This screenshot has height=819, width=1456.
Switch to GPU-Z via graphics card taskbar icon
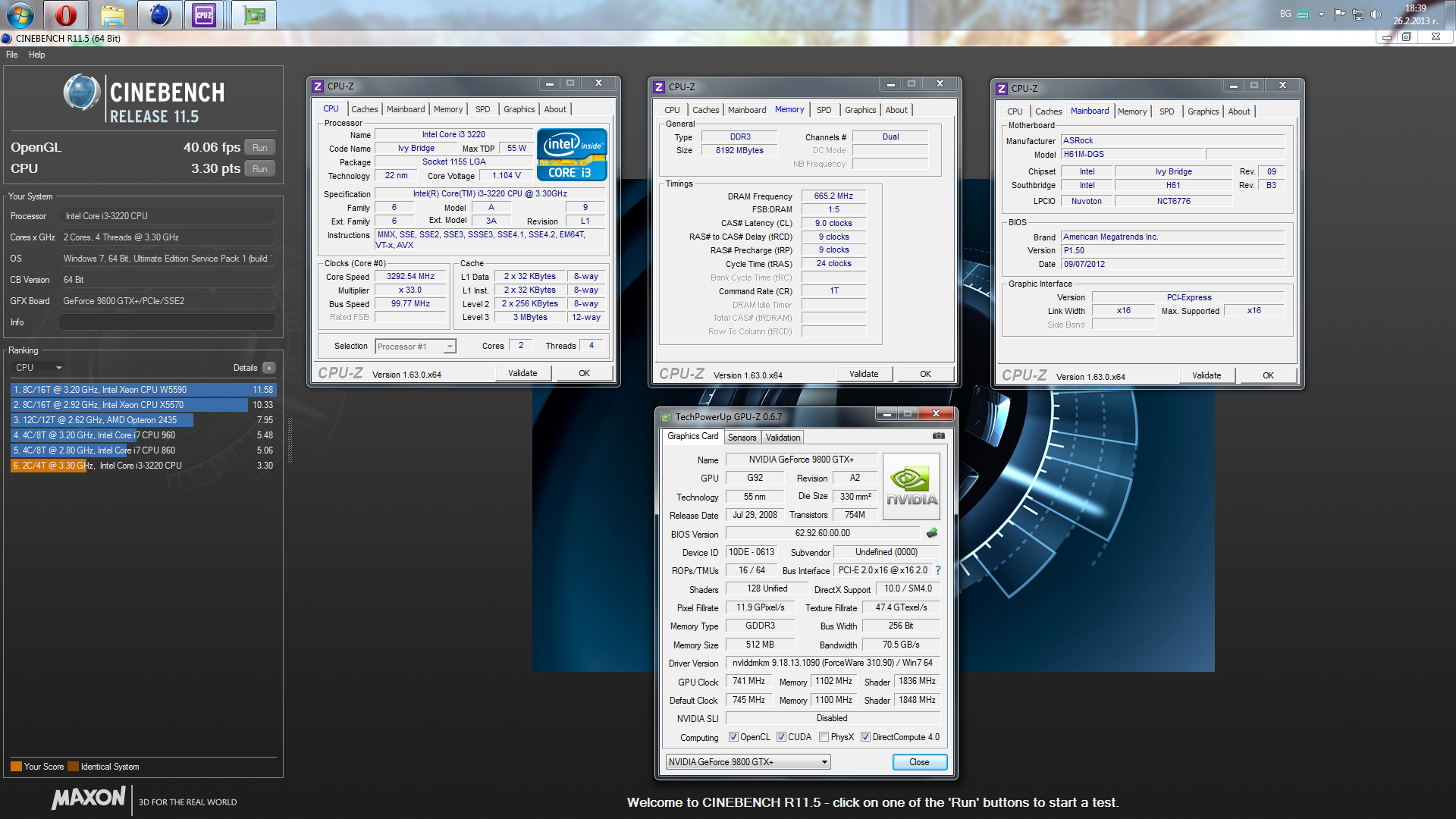pos(253,14)
